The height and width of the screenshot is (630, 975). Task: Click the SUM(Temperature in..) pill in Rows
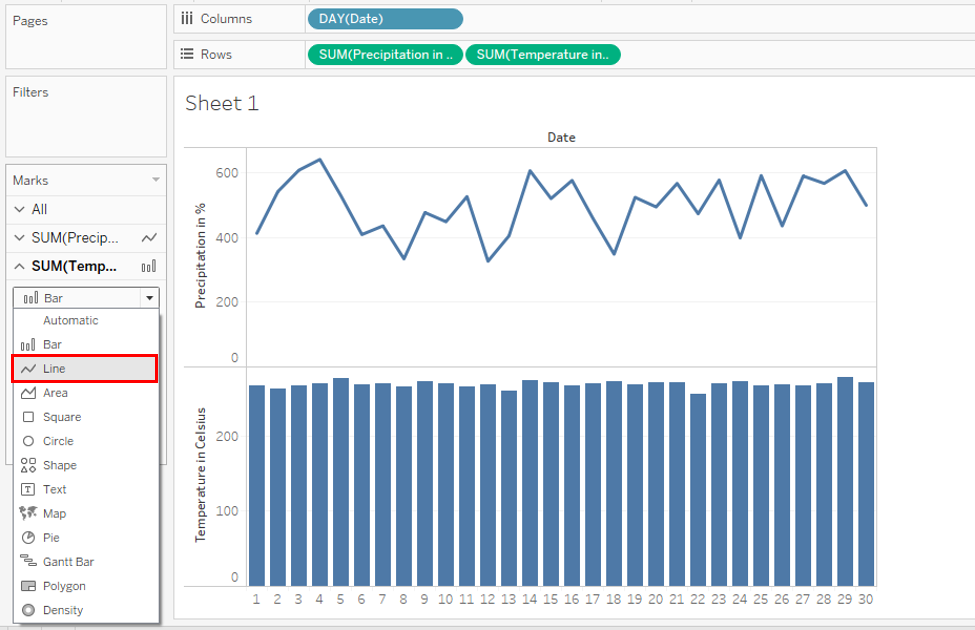(x=542, y=55)
